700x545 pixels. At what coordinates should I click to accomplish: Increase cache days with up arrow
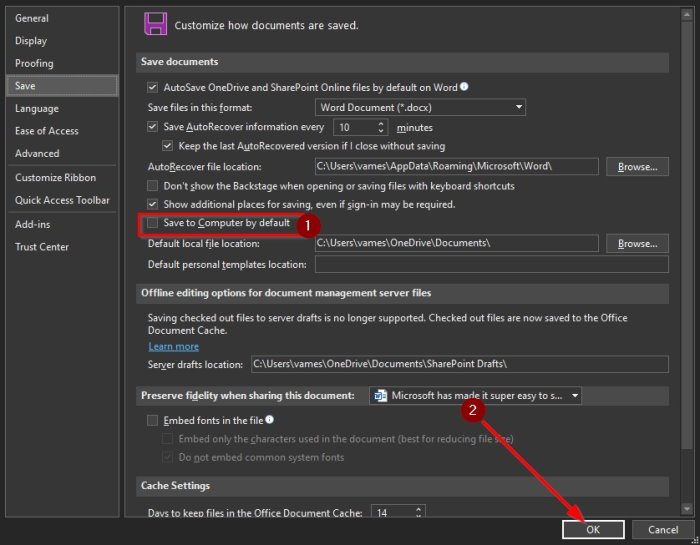tap(418, 509)
